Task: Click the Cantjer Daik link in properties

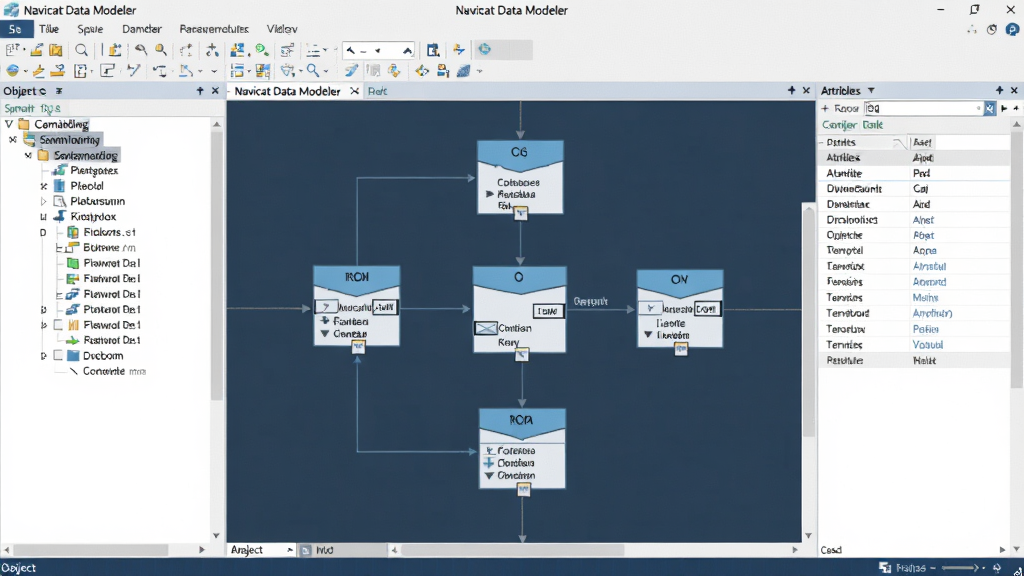Action: [x=852, y=125]
